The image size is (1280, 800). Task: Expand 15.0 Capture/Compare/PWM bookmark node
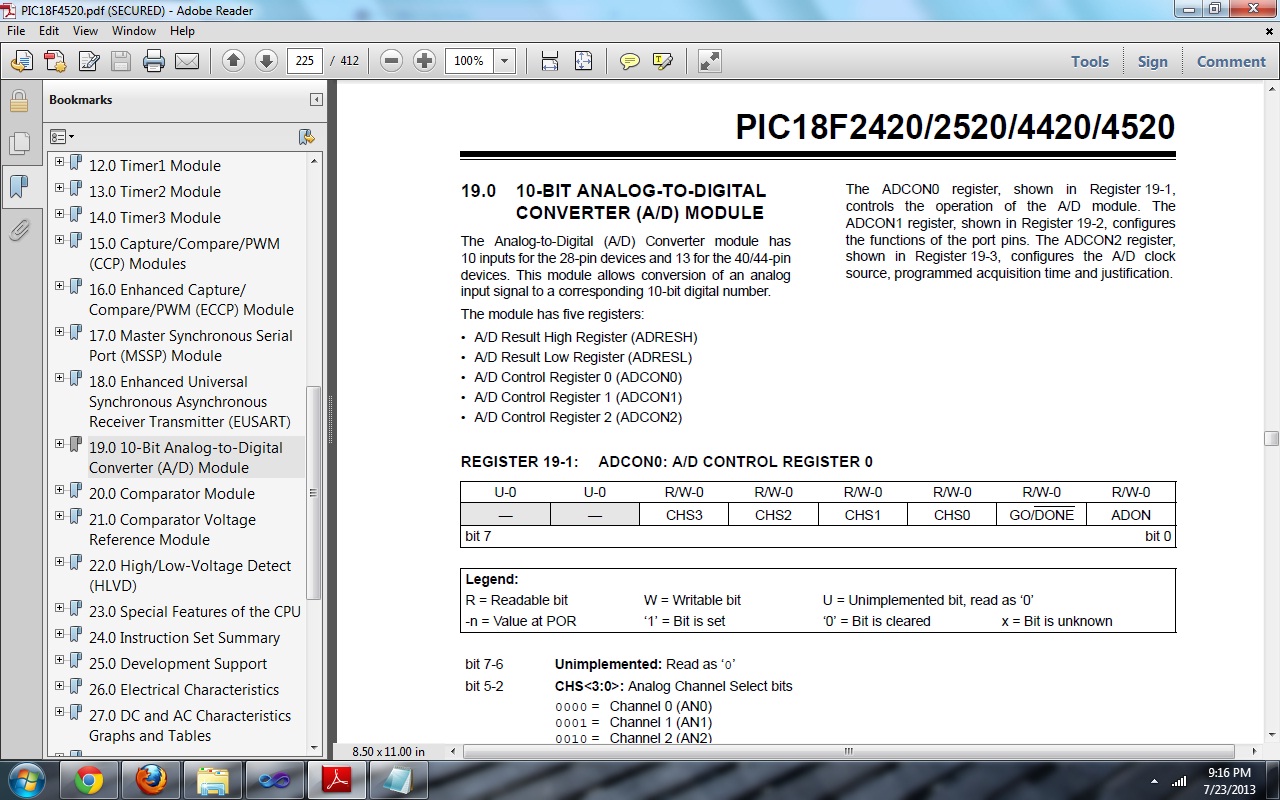(60, 240)
